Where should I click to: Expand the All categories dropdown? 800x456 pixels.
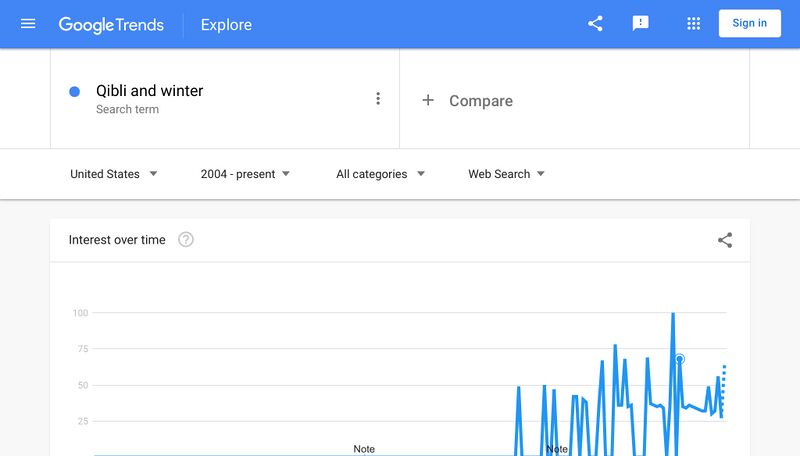[x=380, y=174]
